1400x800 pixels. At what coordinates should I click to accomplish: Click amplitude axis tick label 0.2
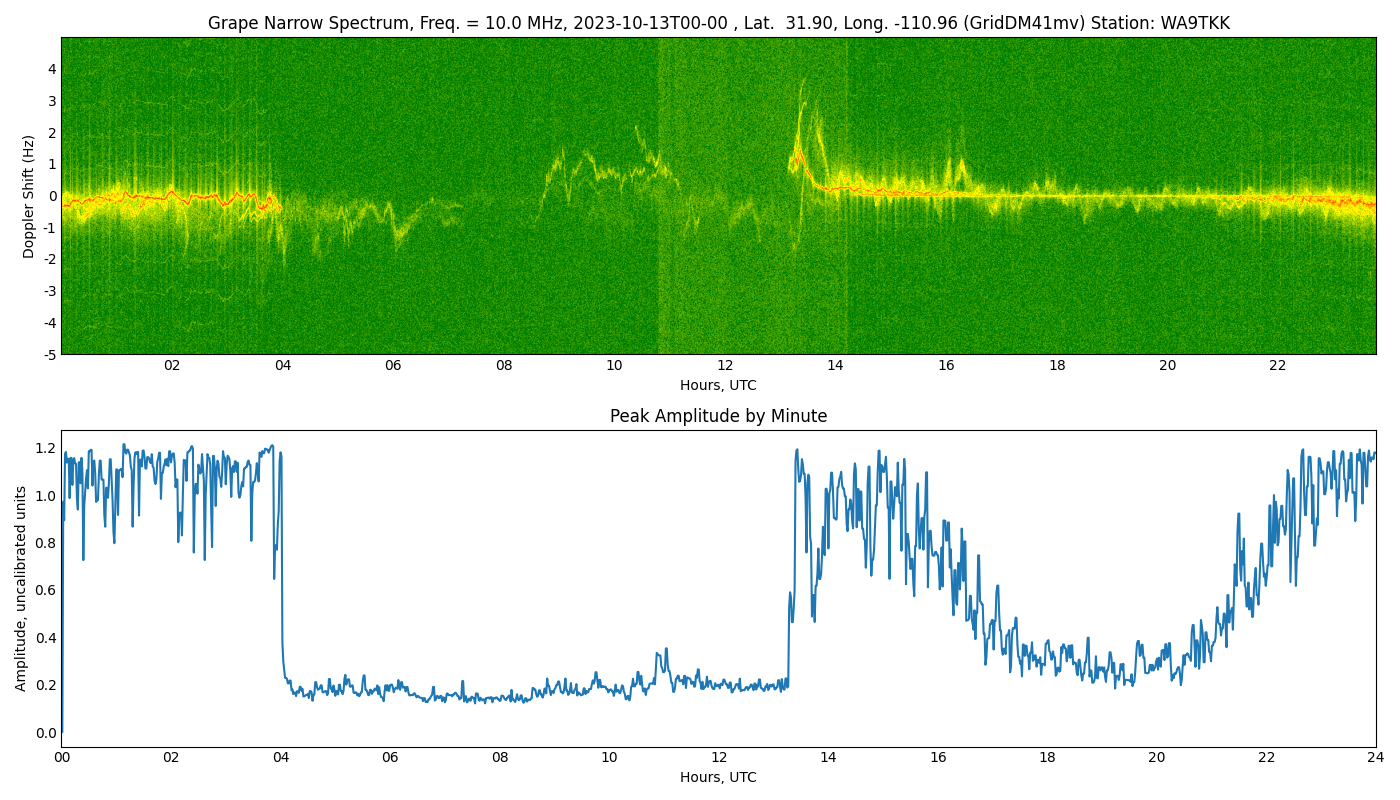coord(46,685)
